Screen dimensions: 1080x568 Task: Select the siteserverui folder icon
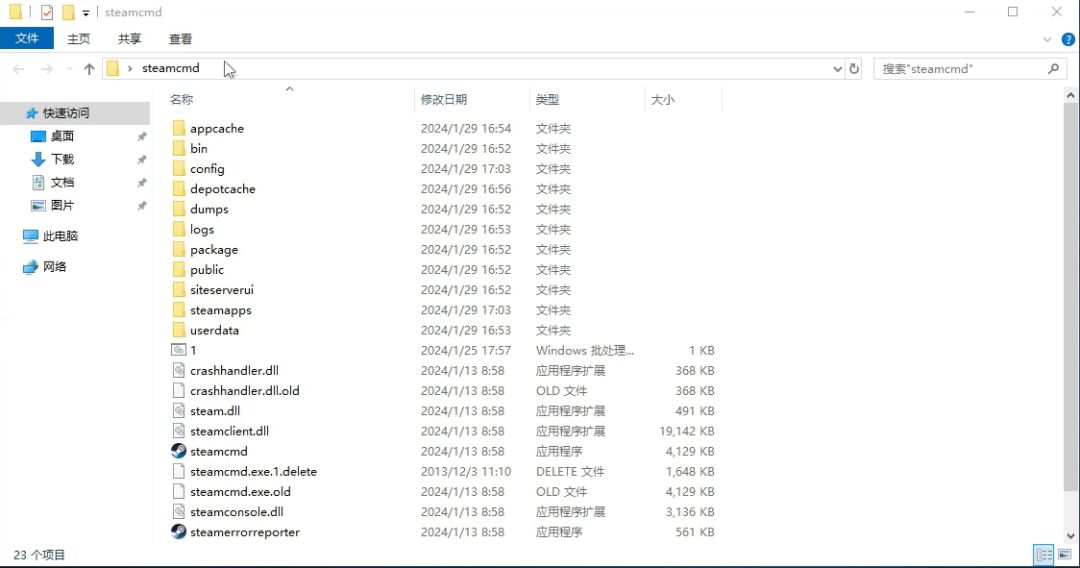(179, 290)
